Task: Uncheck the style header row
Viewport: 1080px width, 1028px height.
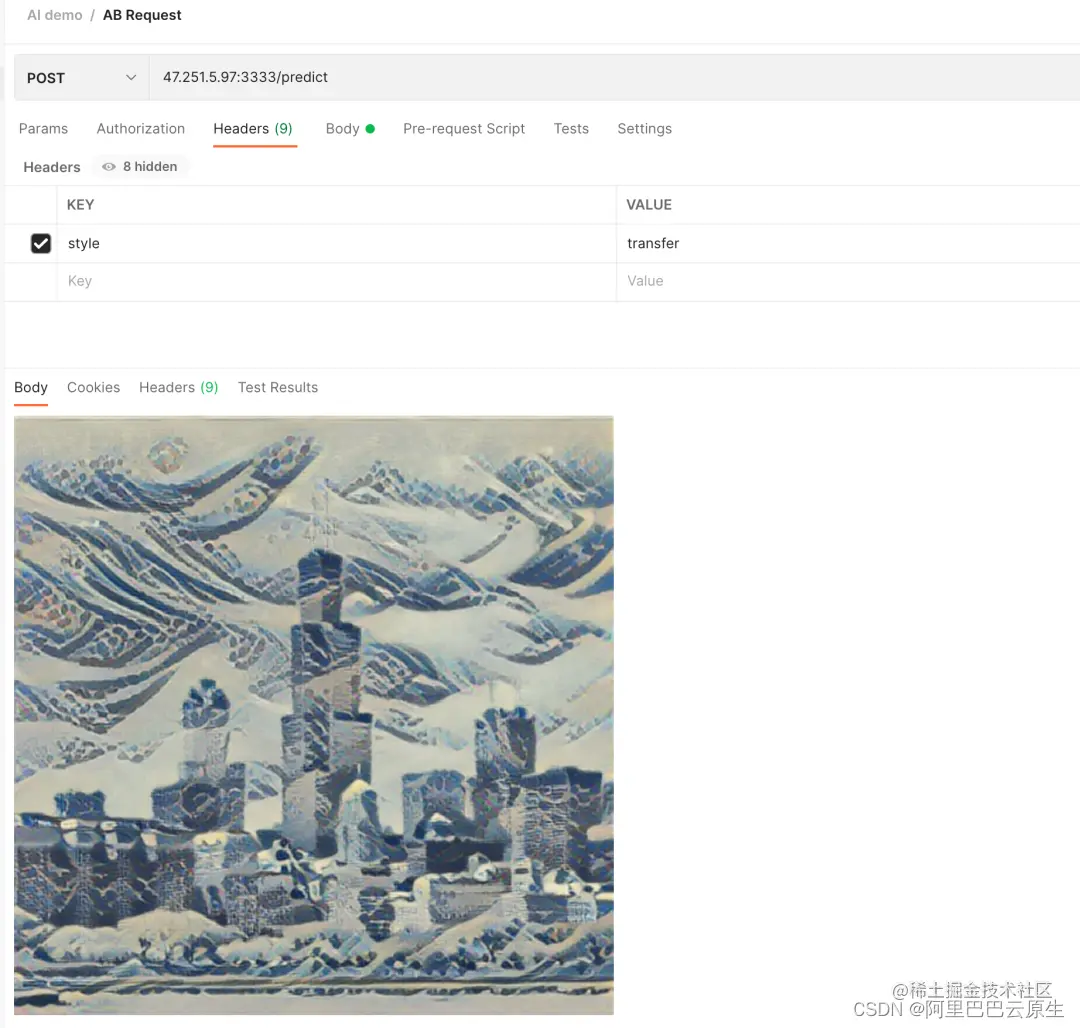Action: click(41, 243)
